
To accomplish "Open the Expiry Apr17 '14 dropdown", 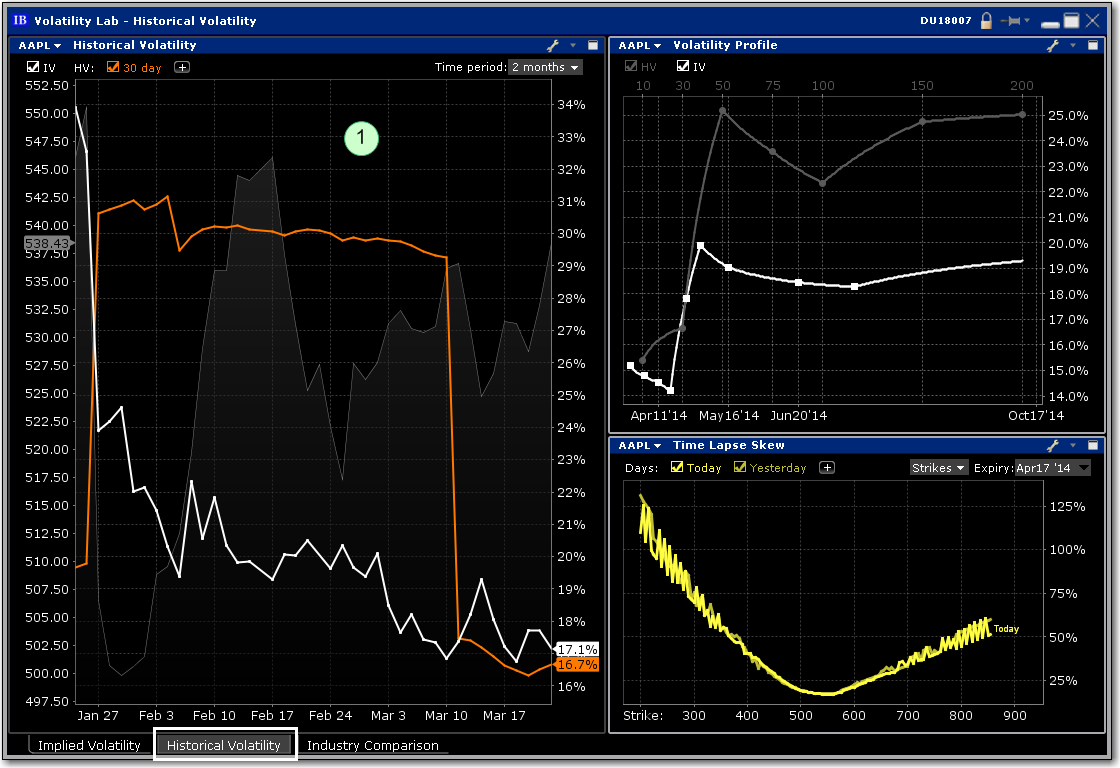I will click(1052, 468).
